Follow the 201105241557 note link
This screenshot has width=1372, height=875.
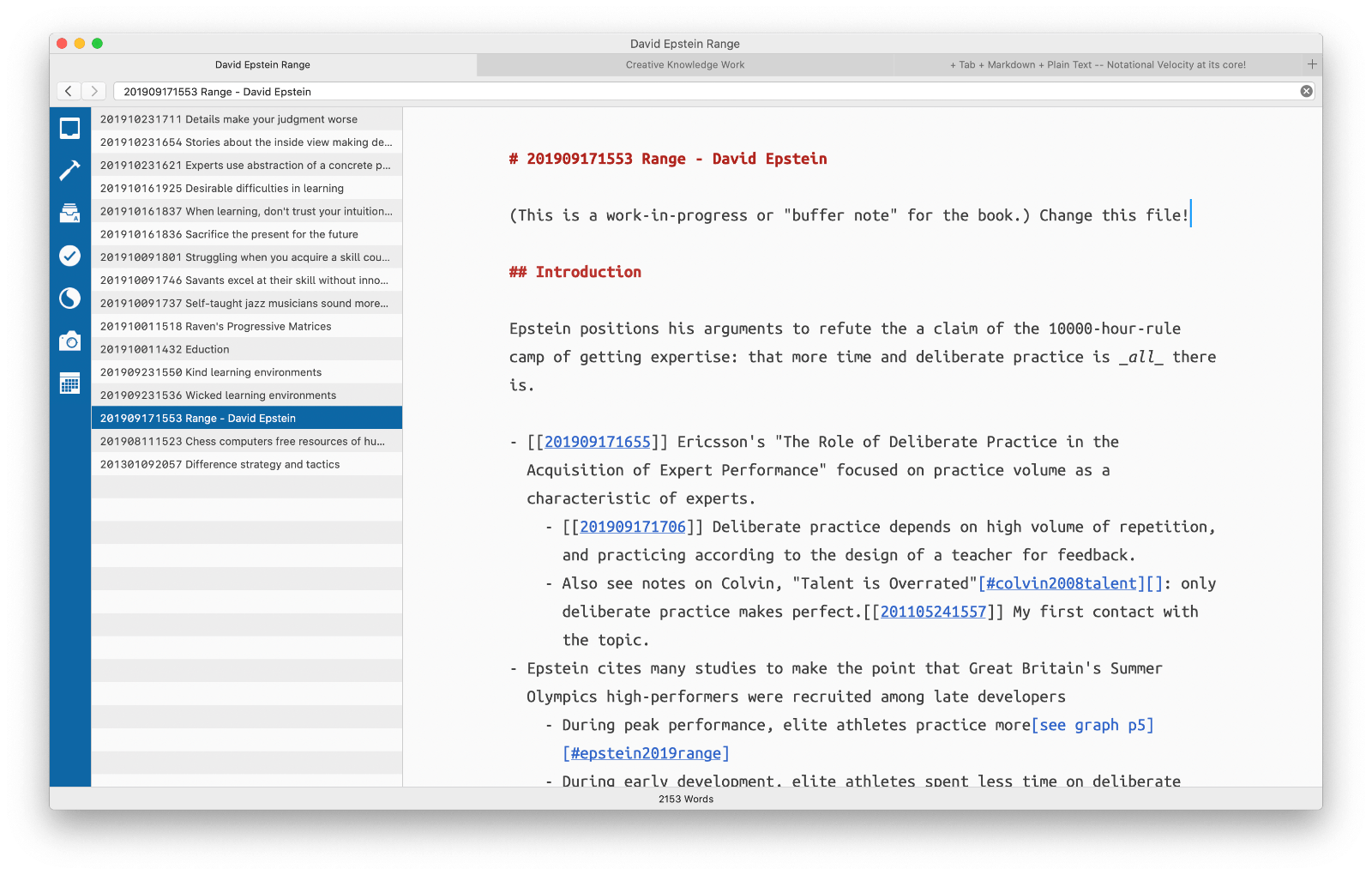[x=933, y=612]
